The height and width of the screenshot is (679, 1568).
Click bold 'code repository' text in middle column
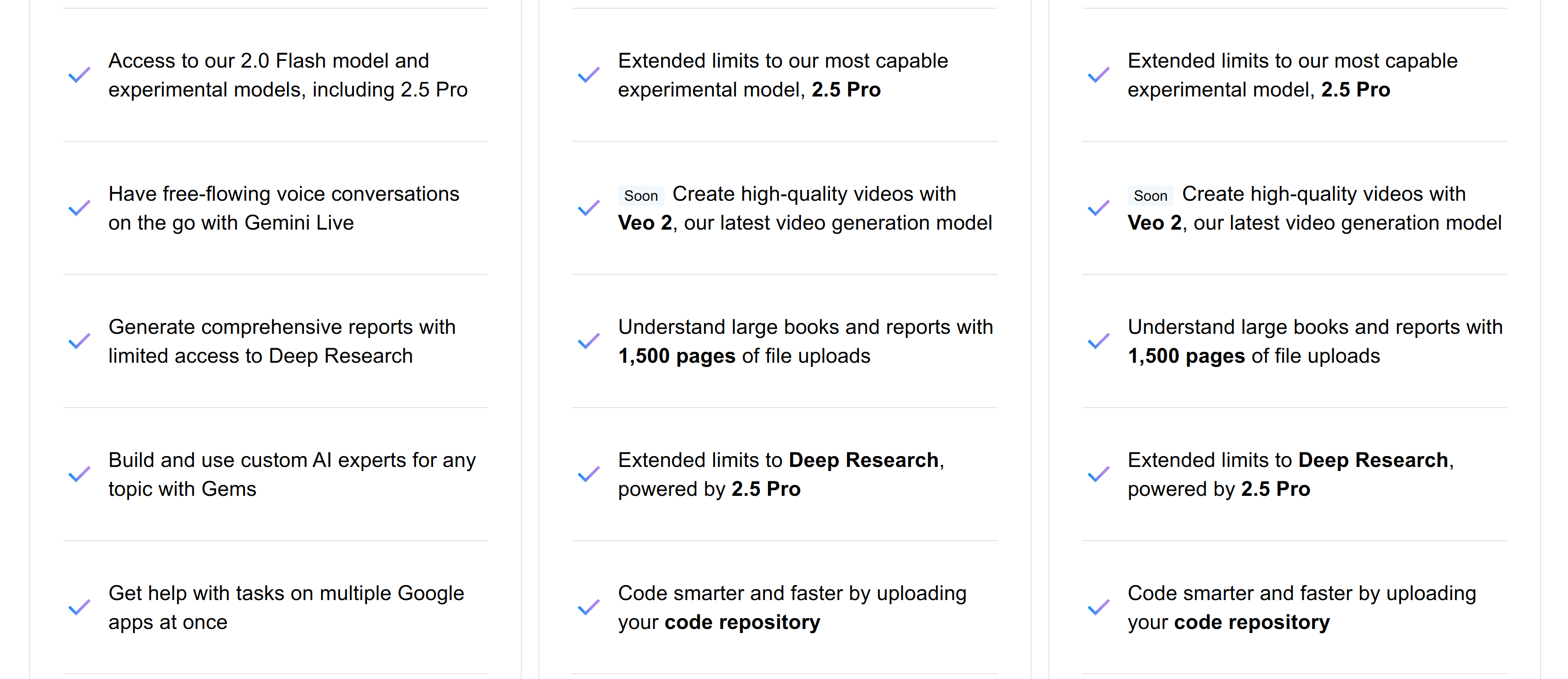tap(743, 622)
